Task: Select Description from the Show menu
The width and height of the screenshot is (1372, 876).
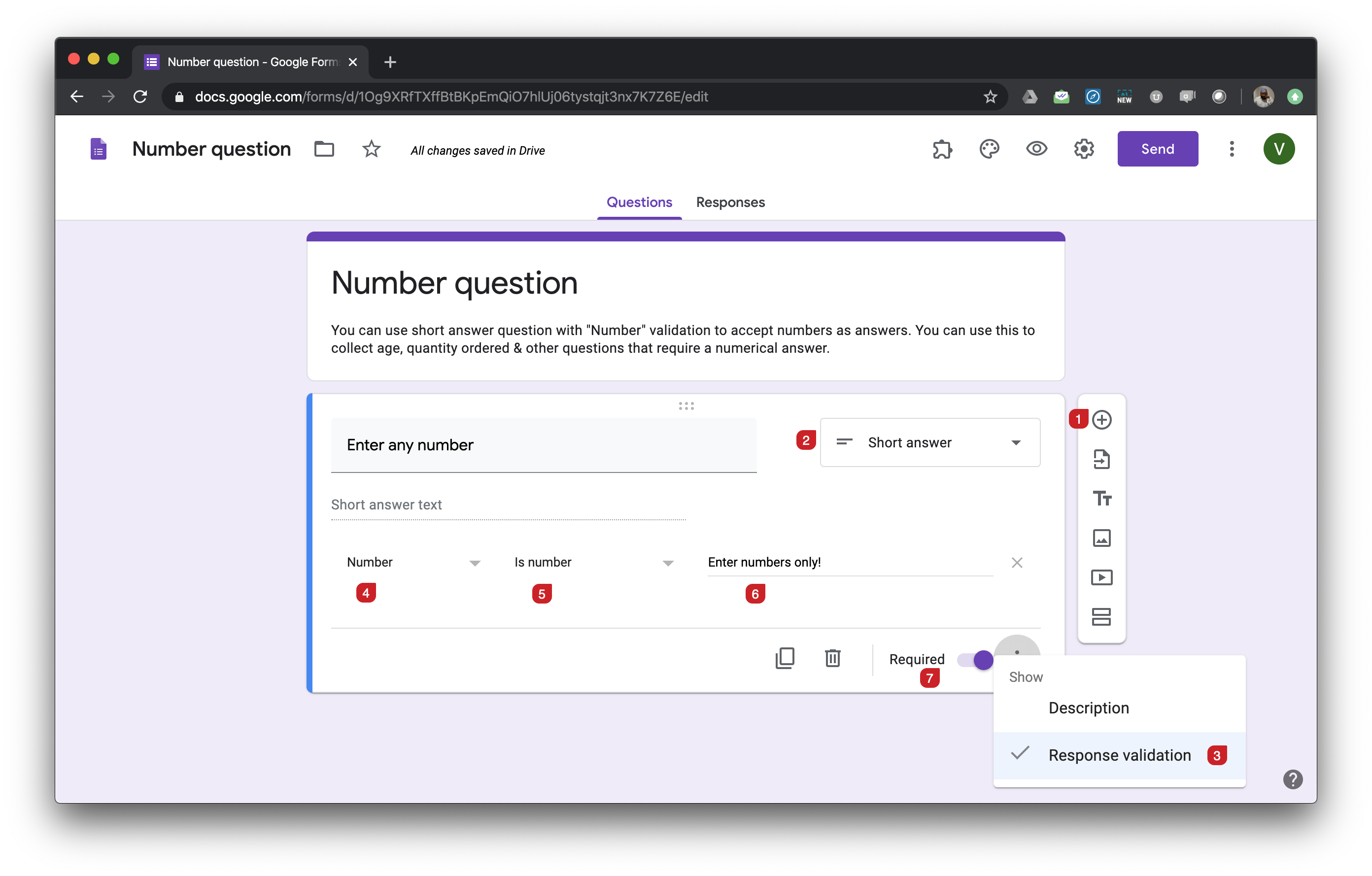Action: pyautogui.click(x=1088, y=708)
